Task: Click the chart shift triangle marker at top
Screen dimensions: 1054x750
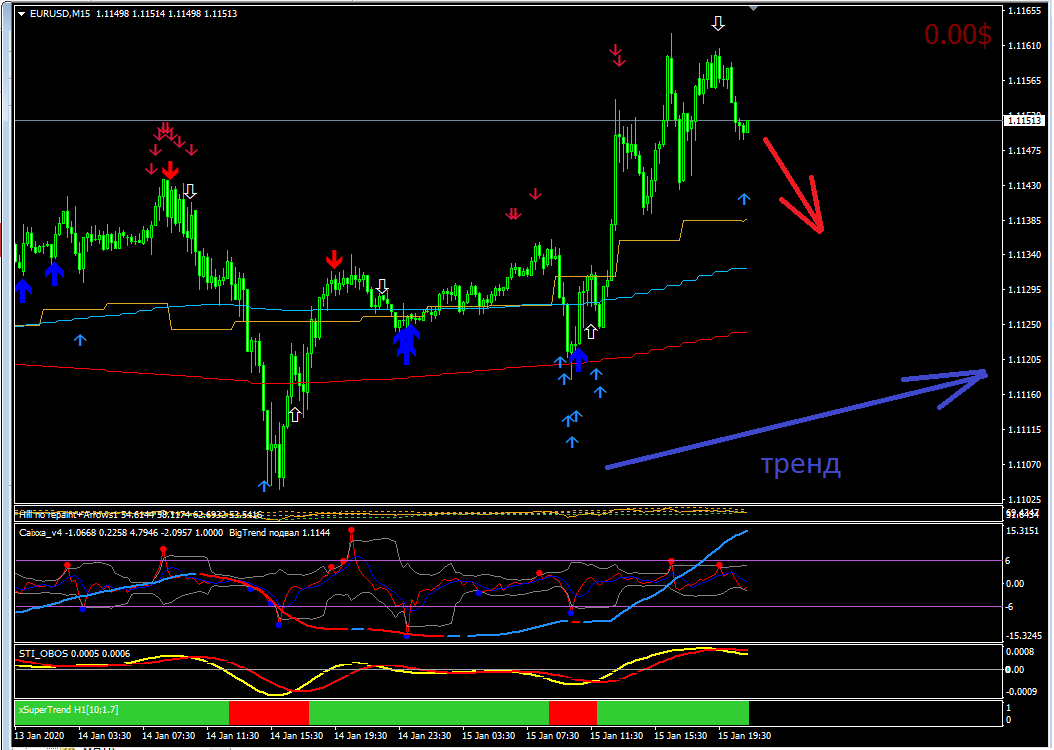Action: pyautogui.click(x=754, y=7)
